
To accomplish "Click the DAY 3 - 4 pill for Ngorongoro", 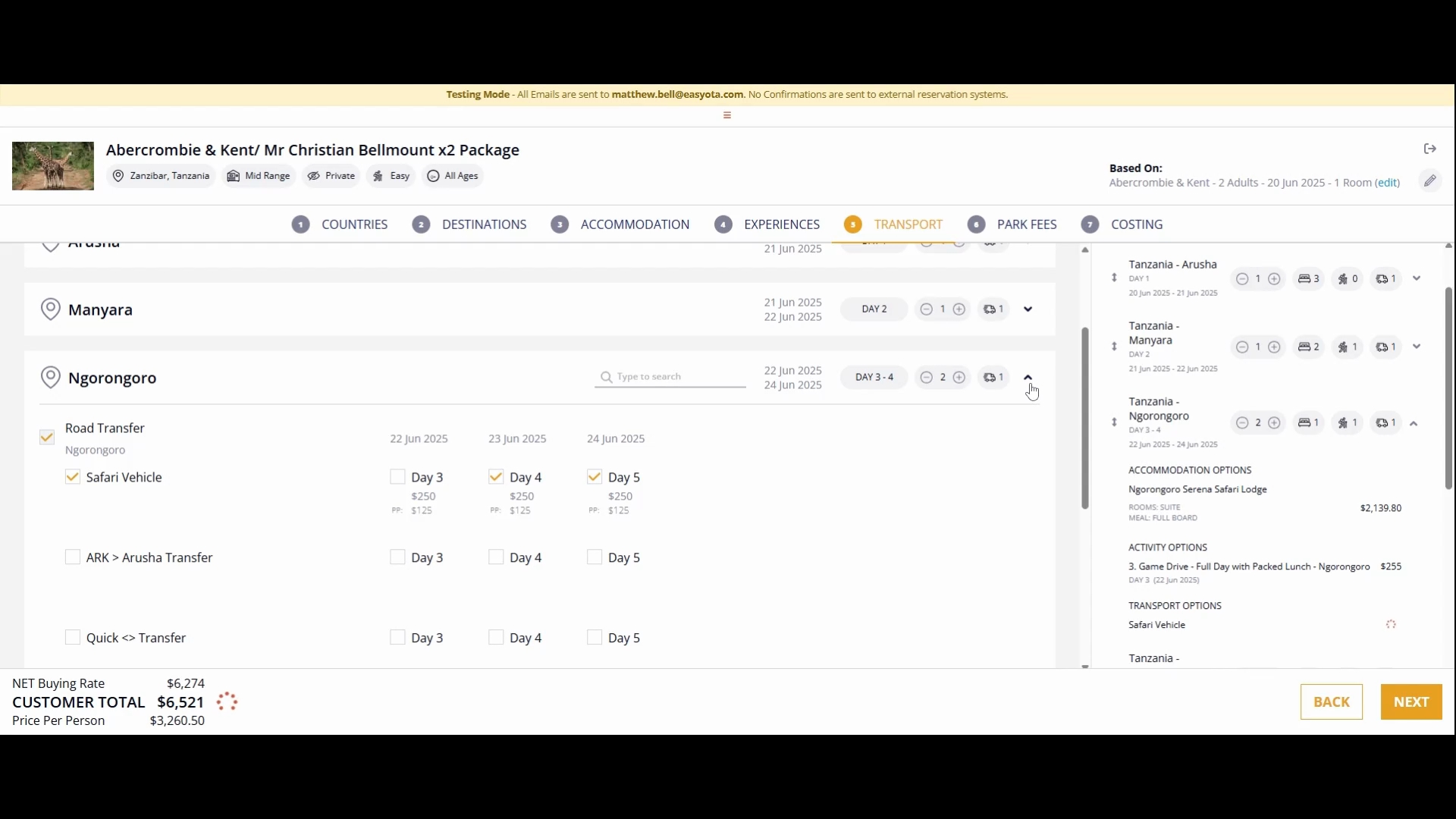I will click(x=874, y=378).
